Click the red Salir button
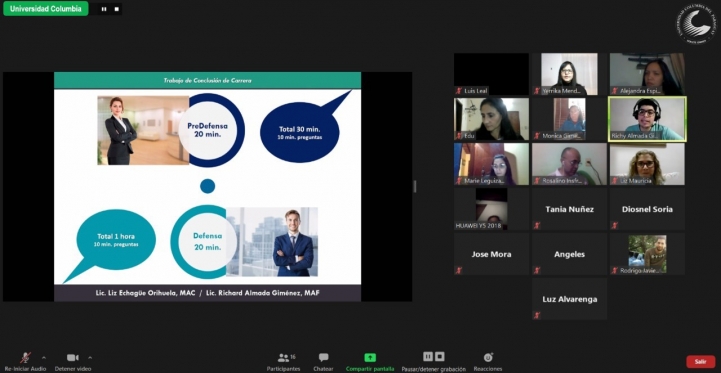 [x=700, y=362]
